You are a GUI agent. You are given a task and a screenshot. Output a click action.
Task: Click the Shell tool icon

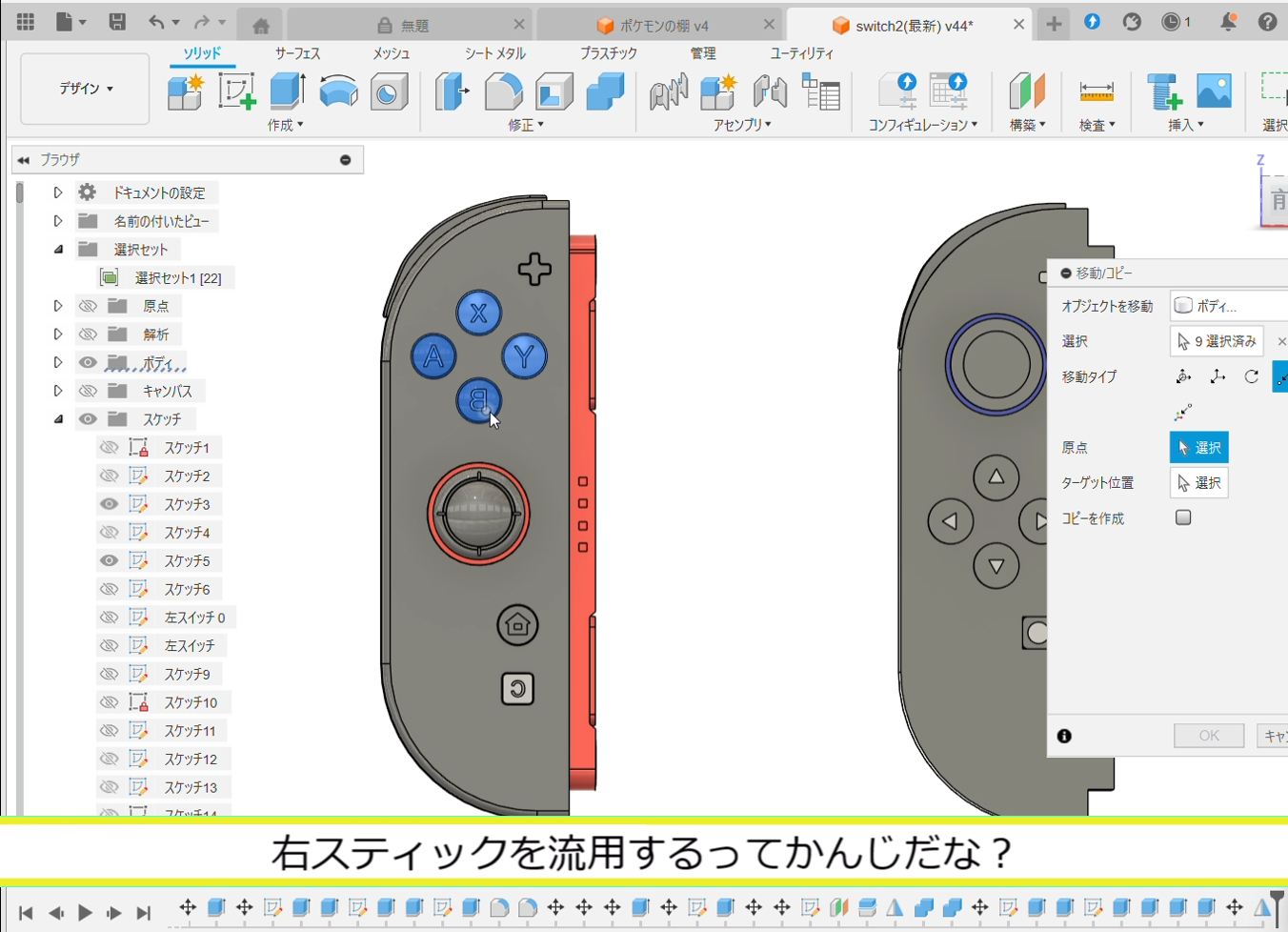[554, 91]
